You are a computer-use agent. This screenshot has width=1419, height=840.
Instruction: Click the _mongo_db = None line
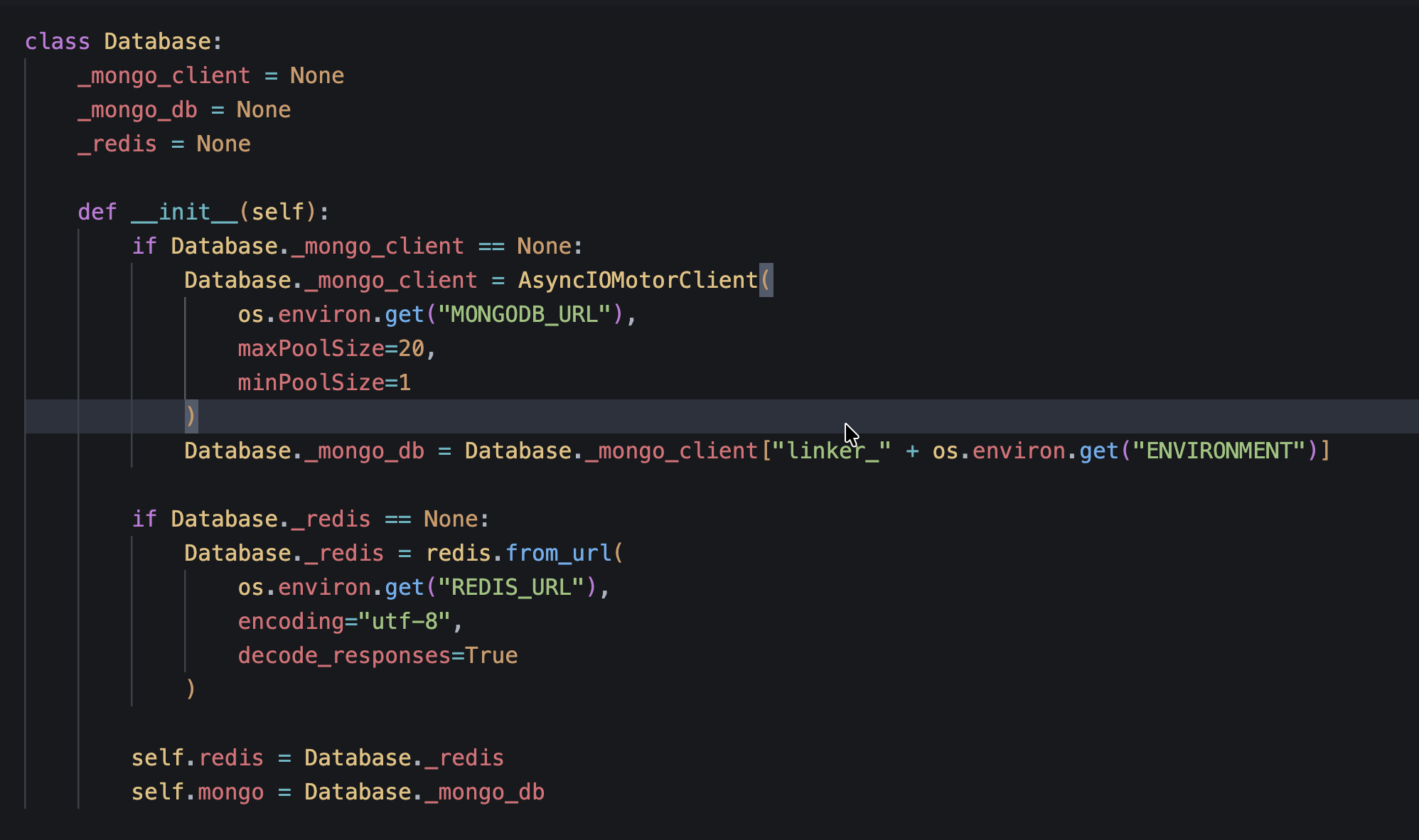(184, 109)
